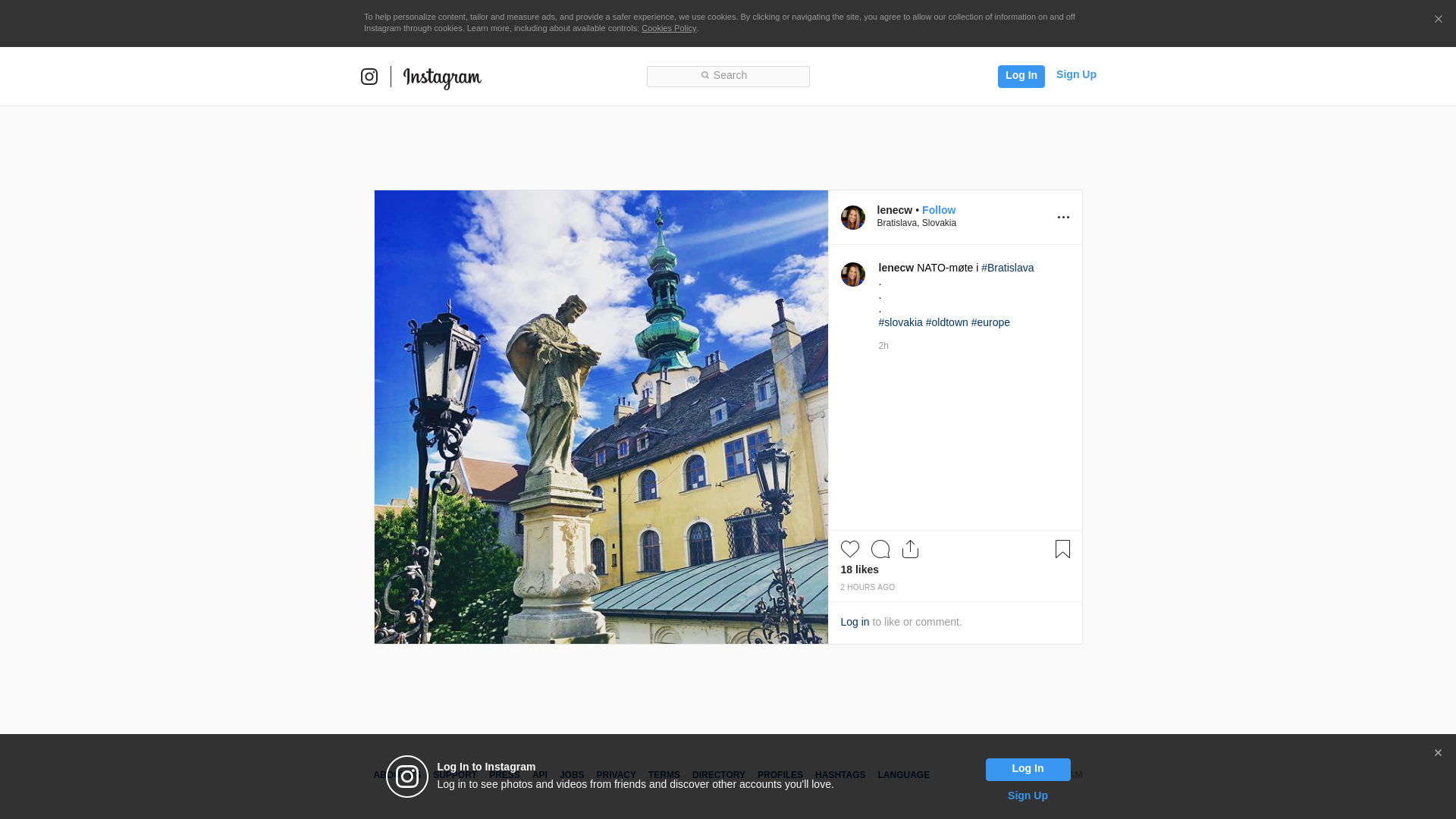The height and width of the screenshot is (819, 1456).
Task: Open the JOBS footer link
Action: [572, 775]
